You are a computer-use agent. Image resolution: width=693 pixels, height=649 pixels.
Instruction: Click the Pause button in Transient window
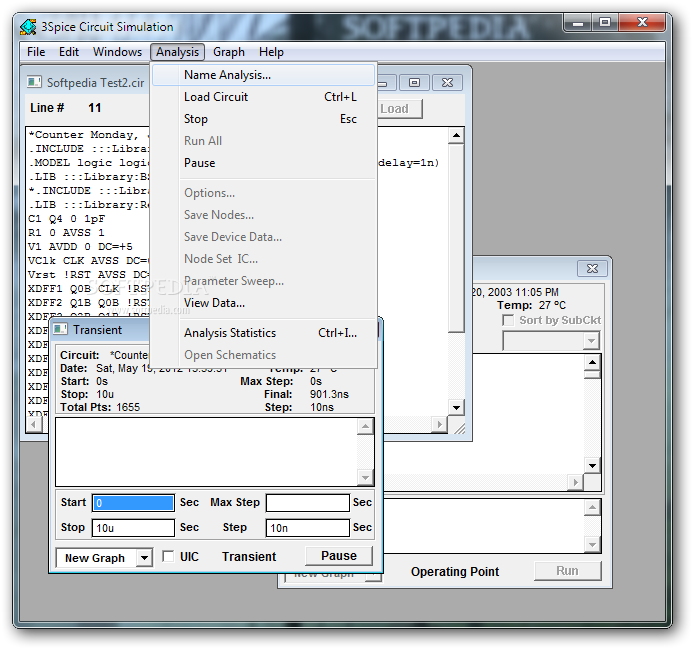coord(339,556)
